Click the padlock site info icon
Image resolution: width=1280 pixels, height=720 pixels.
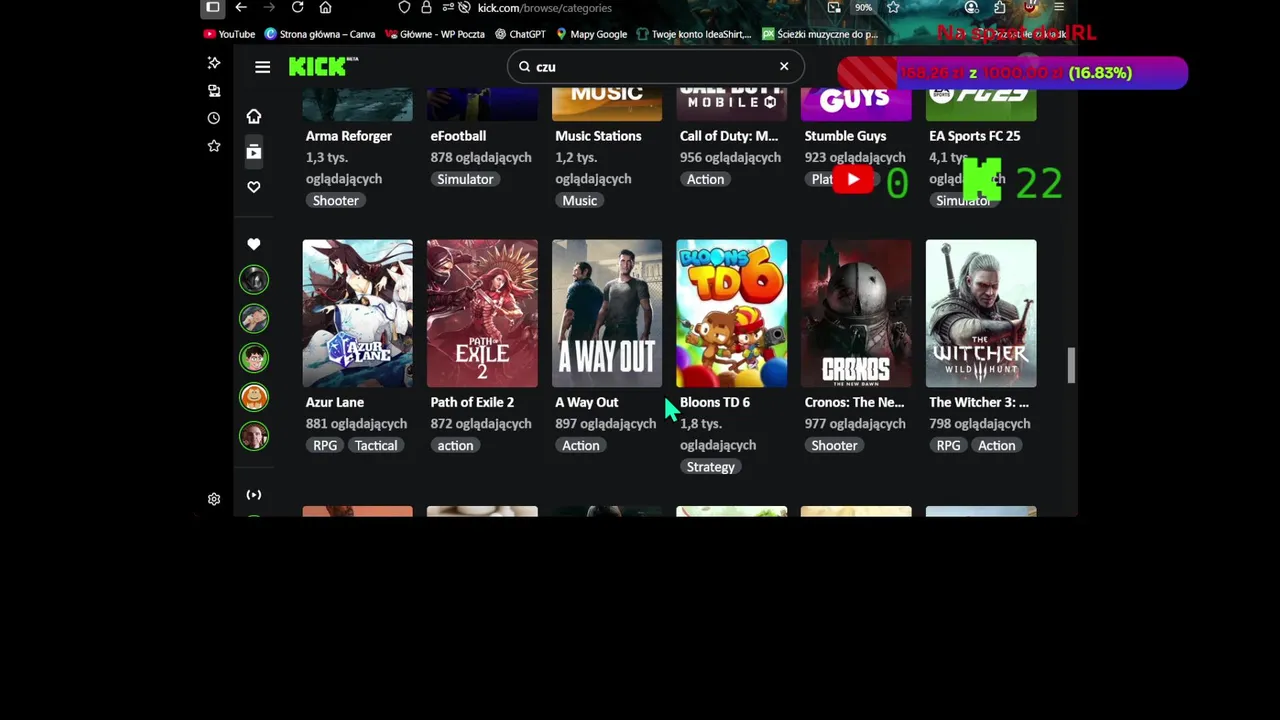[426, 7]
